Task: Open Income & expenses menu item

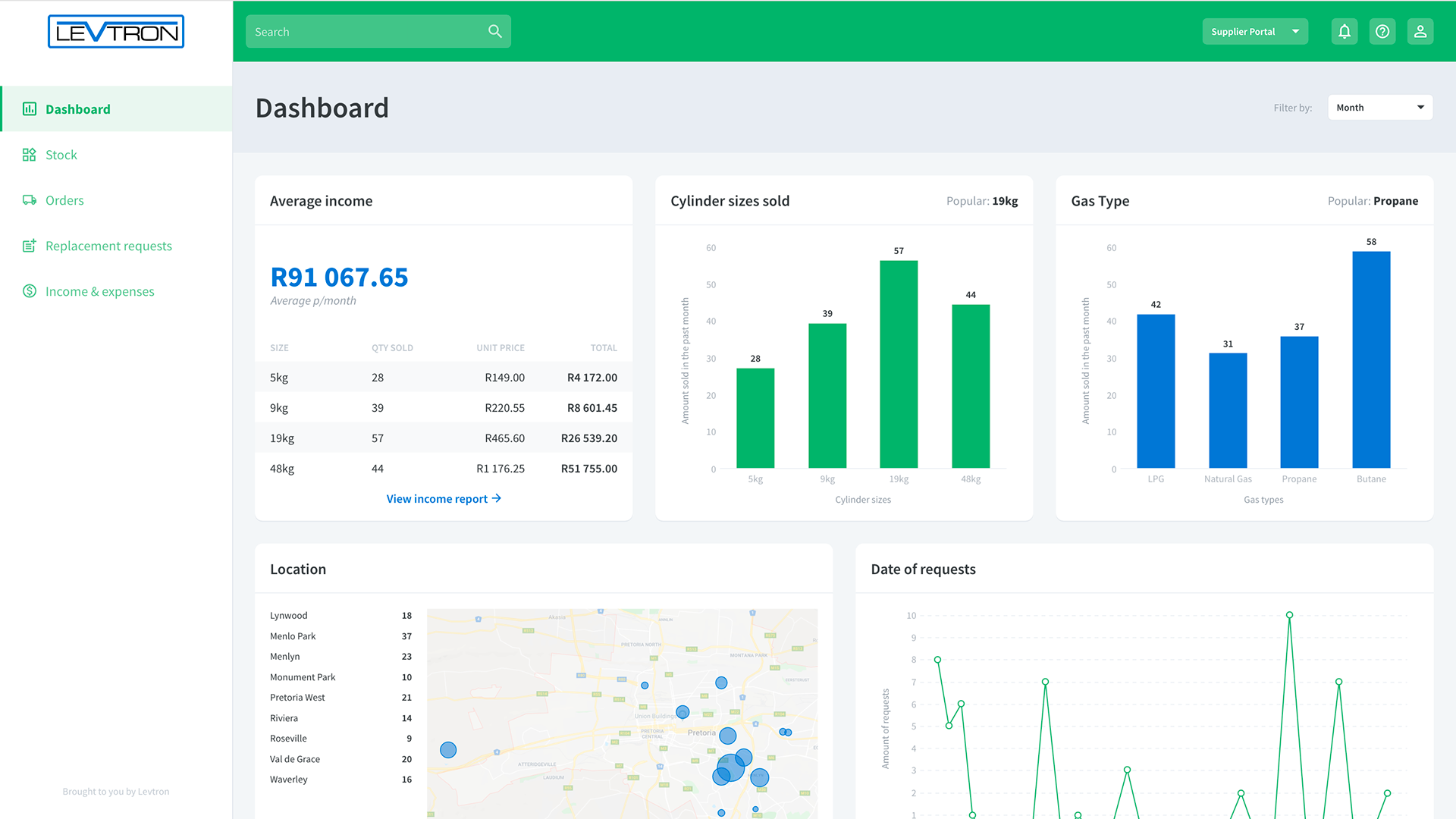Action: pyautogui.click(x=99, y=291)
